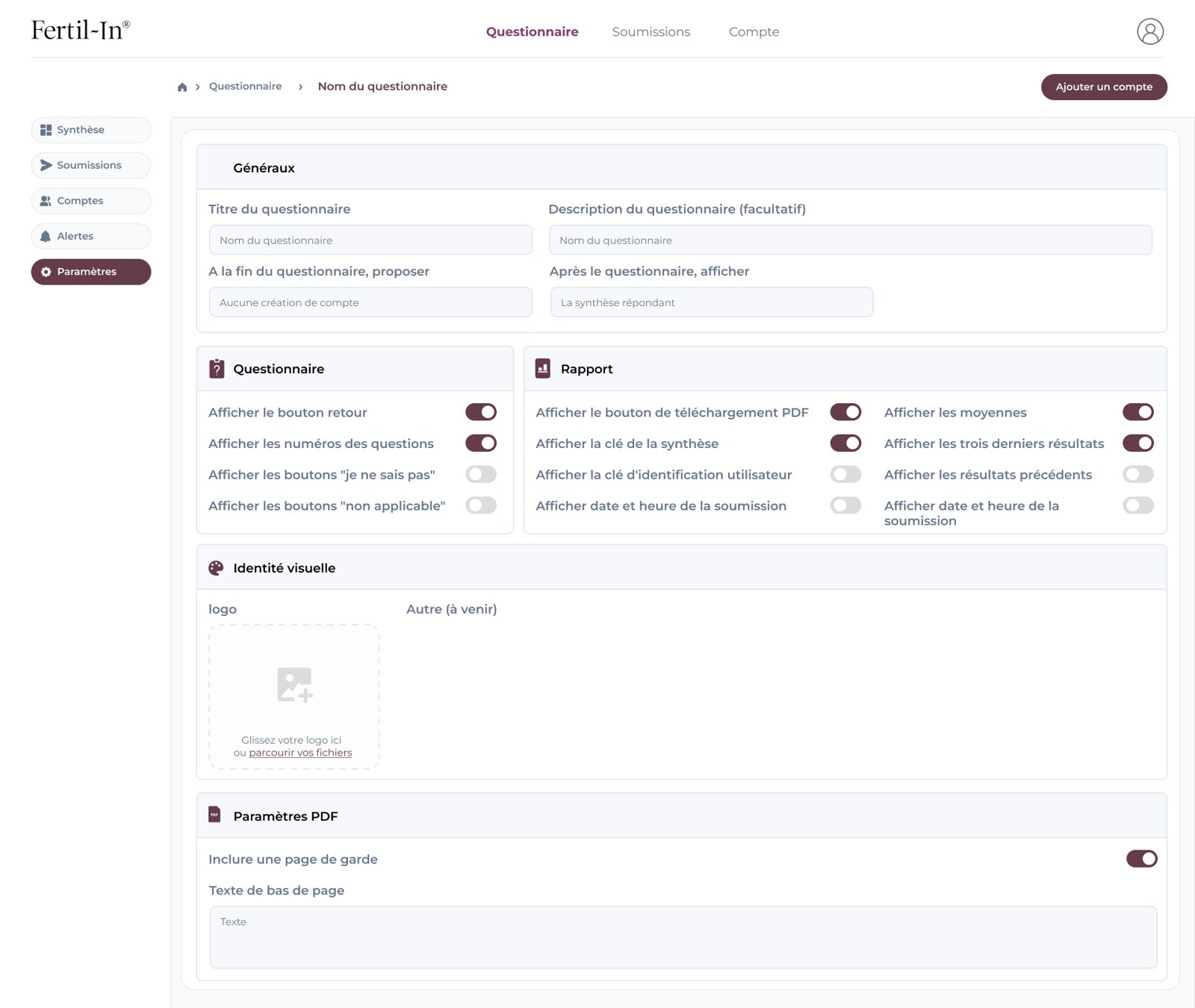Image resolution: width=1195 pixels, height=1008 pixels.
Task: Click the people icon next to Comptes
Action: pos(46,201)
